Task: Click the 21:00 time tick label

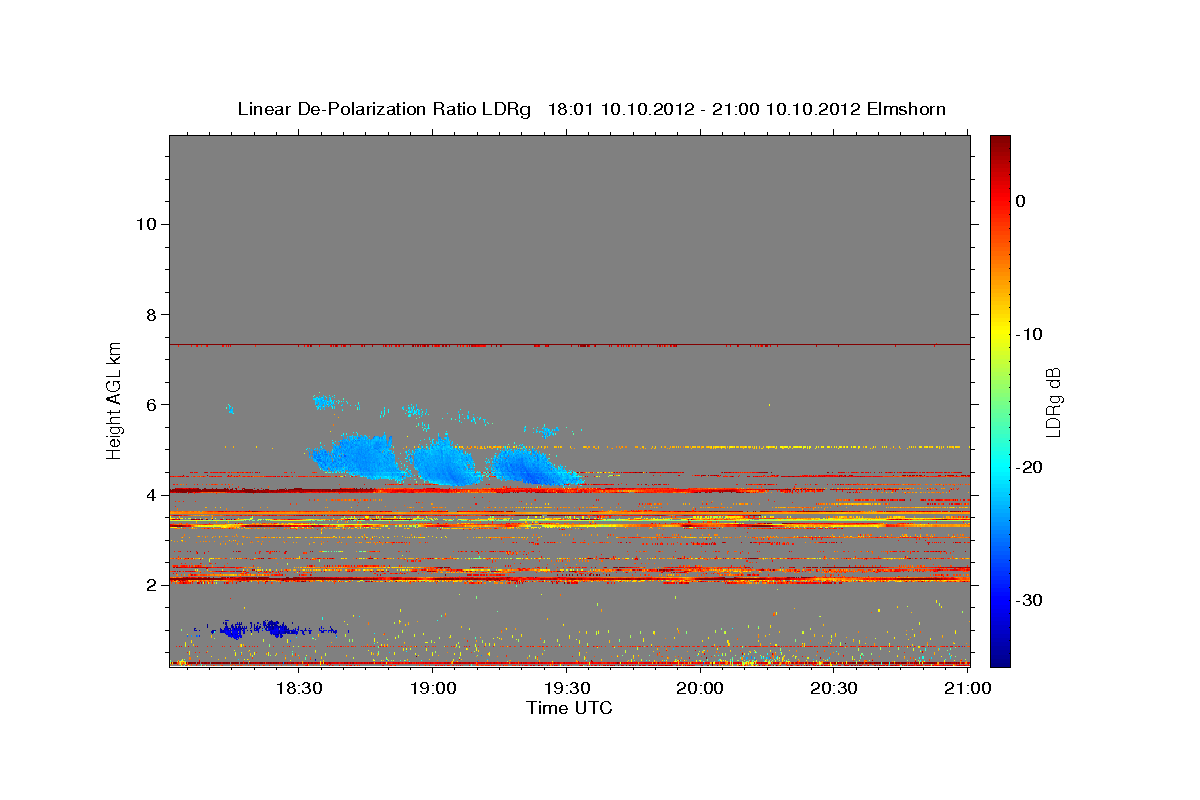Action: point(968,688)
